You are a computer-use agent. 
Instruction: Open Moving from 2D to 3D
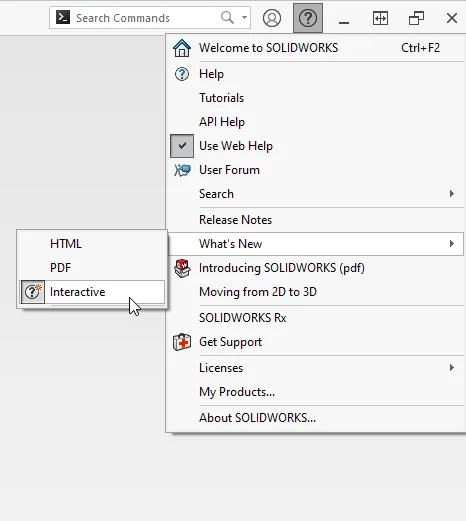pos(316,292)
